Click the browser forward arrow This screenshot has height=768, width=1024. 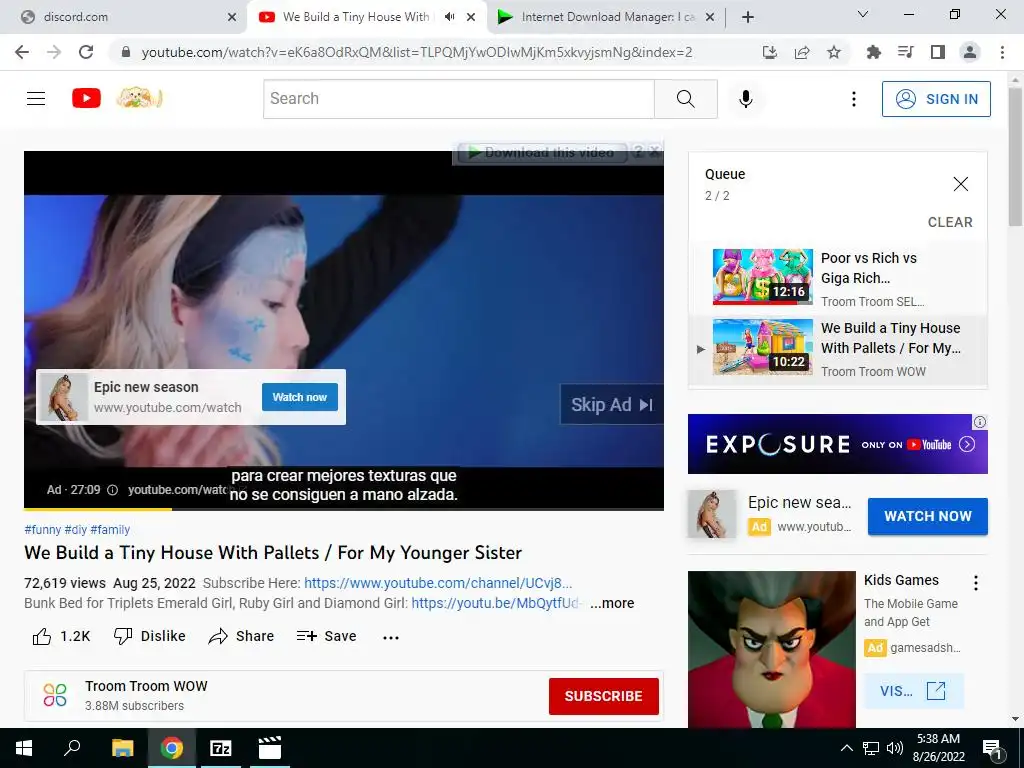tap(54, 52)
